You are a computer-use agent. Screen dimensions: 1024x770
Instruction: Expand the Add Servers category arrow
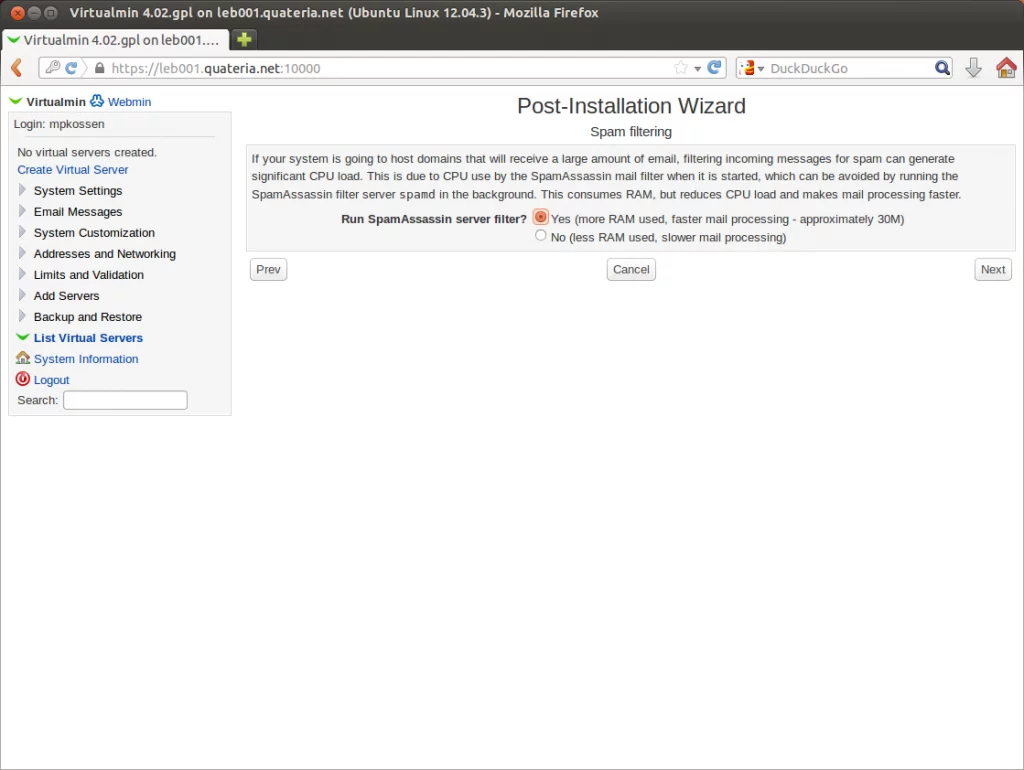click(x=22, y=295)
